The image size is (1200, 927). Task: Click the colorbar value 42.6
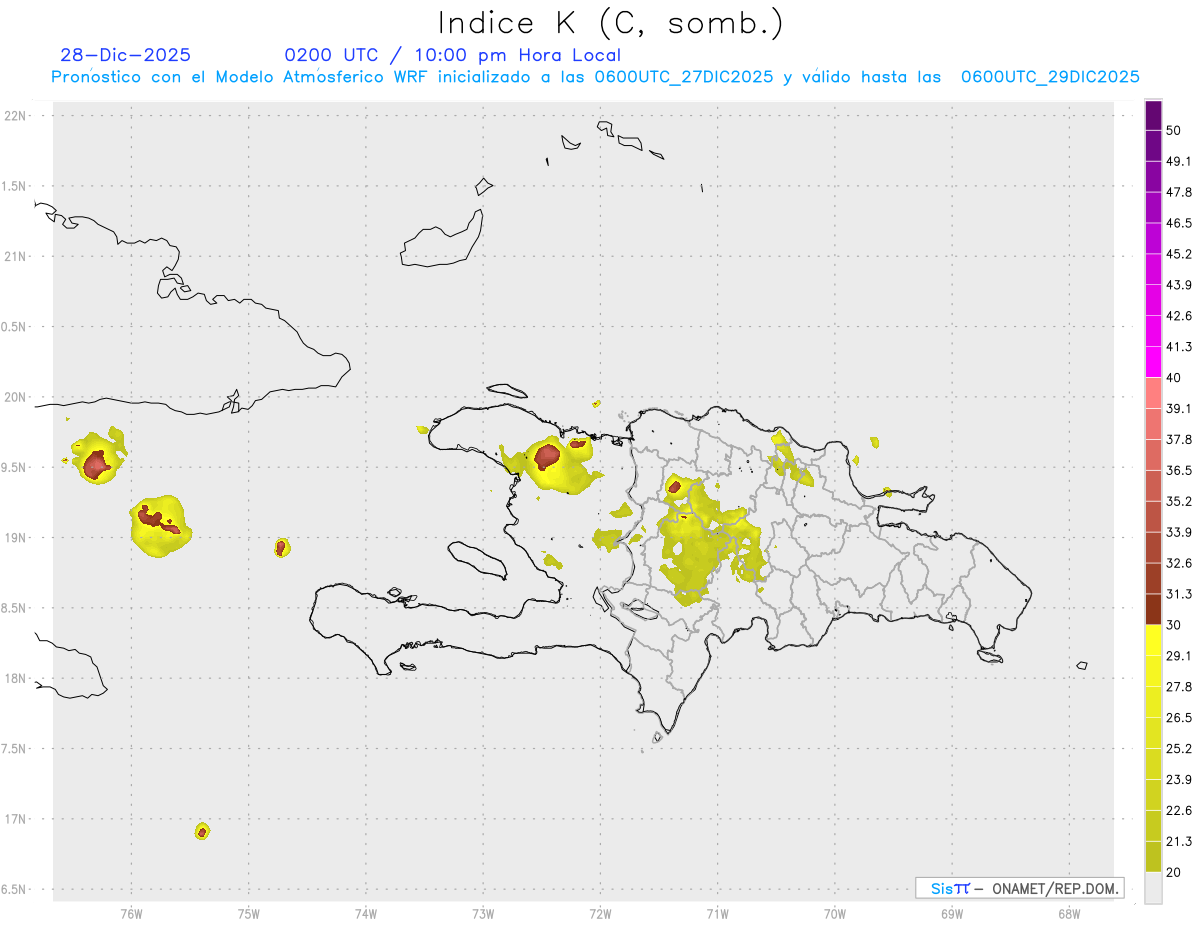tap(1179, 316)
